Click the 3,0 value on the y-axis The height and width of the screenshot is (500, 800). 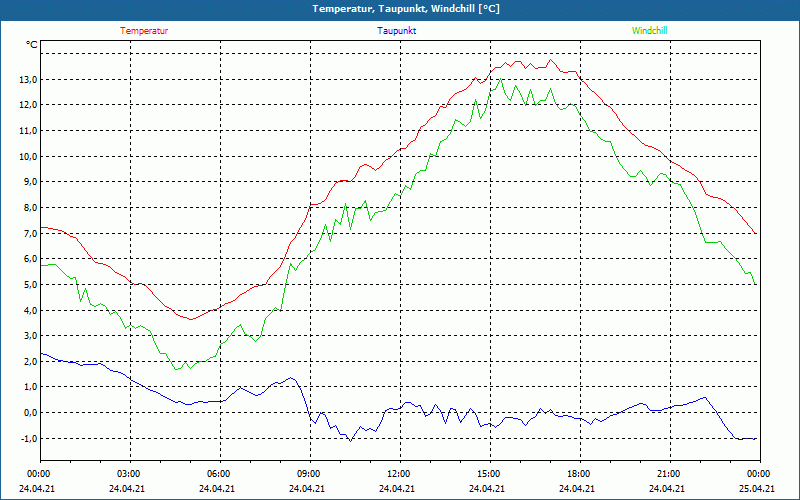[x=30, y=336]
